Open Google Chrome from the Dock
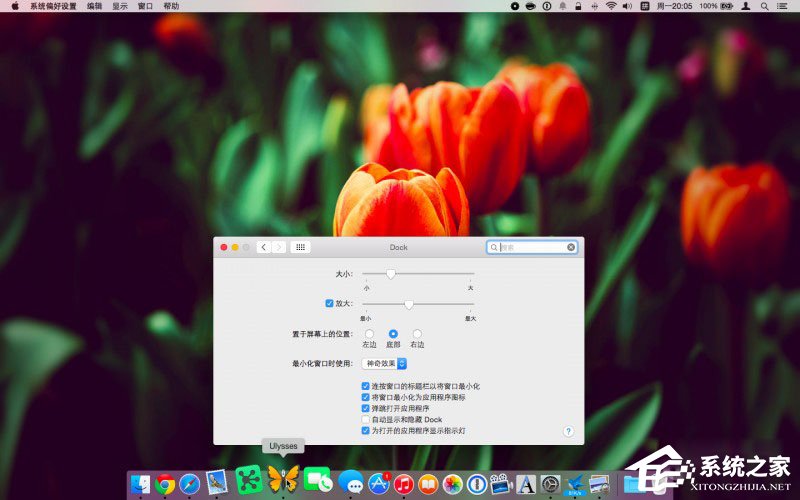800x500 pixels. pos(166,484)
